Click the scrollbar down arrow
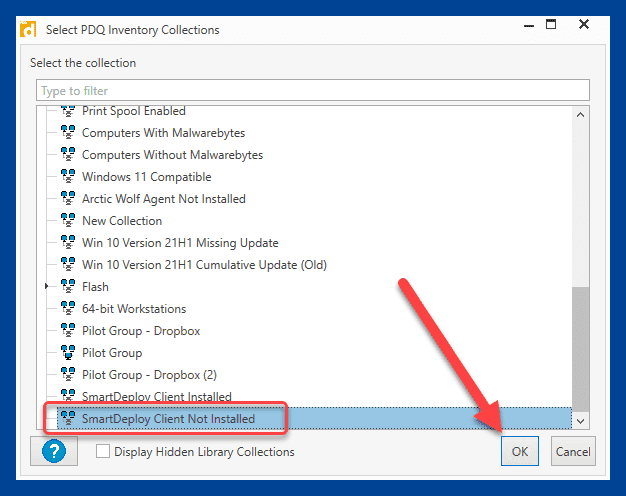This screenshot has height=496, width=626. point(580,421)
